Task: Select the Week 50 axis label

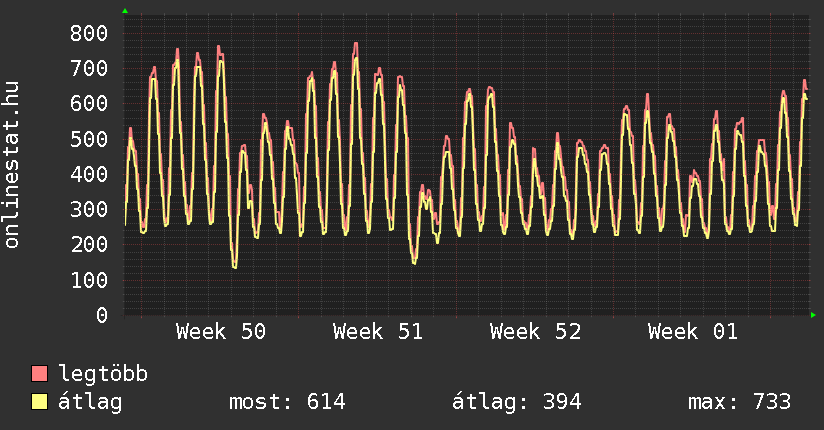Action: pos(220,331)
